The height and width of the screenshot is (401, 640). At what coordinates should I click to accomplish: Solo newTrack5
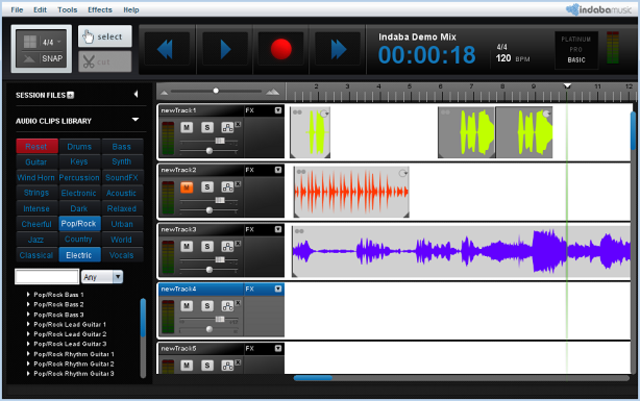click(207, 365)
